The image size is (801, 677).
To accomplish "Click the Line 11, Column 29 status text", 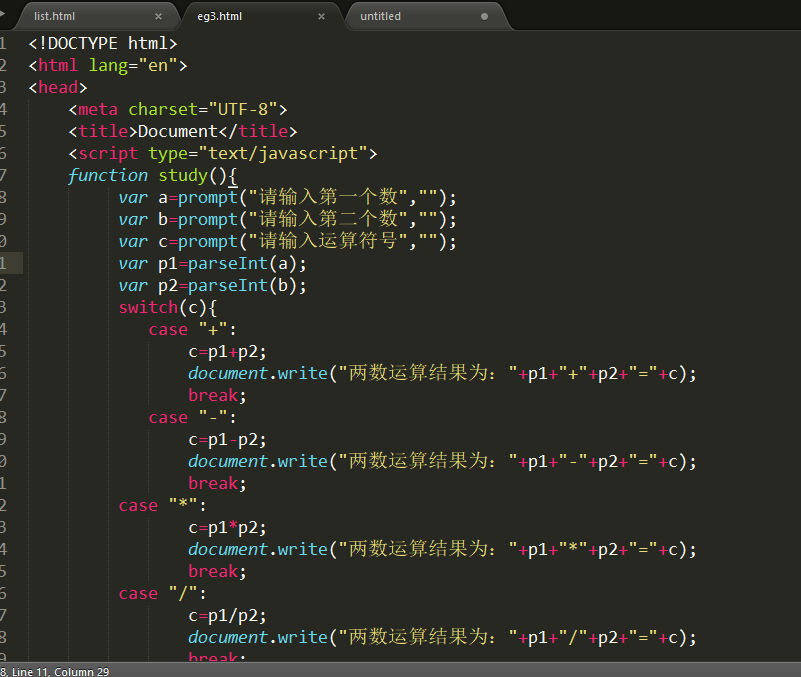I will (55, 671).
